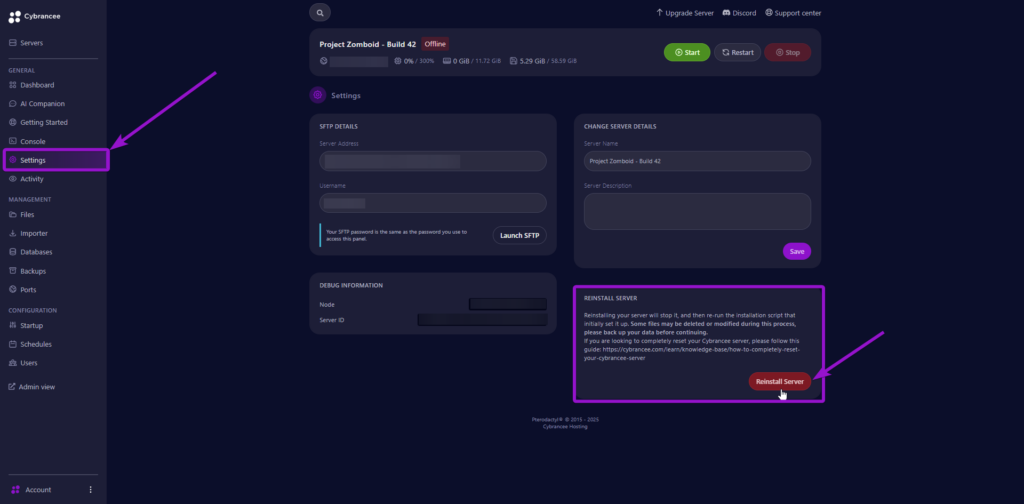The height and width of the screenshot is (504, 1024).
Task: Click the Launch SFTP button
Action: (x=519, y=235)
